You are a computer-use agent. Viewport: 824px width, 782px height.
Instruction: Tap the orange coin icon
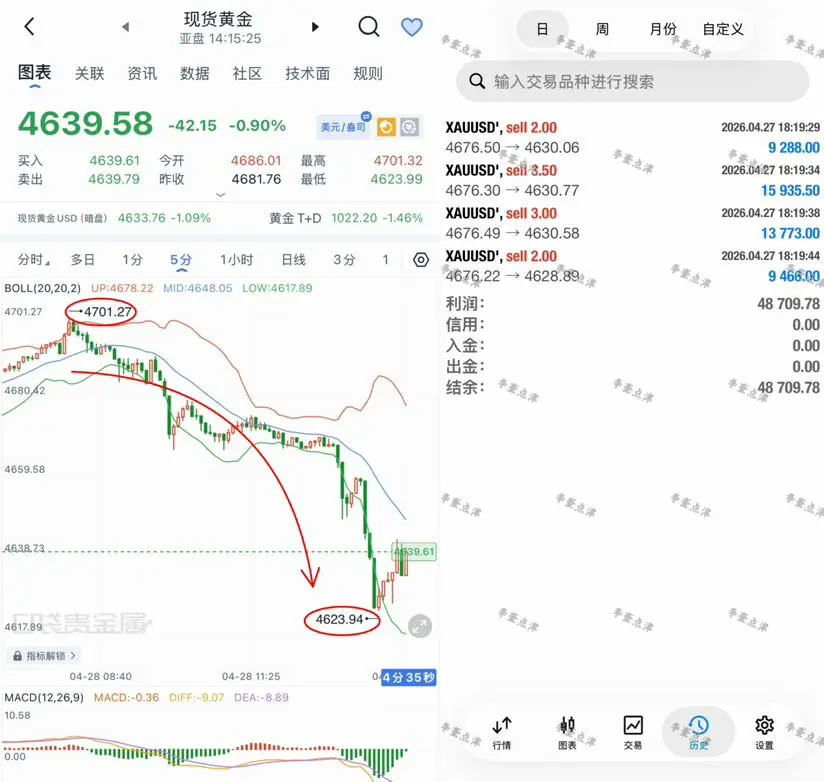386,127
